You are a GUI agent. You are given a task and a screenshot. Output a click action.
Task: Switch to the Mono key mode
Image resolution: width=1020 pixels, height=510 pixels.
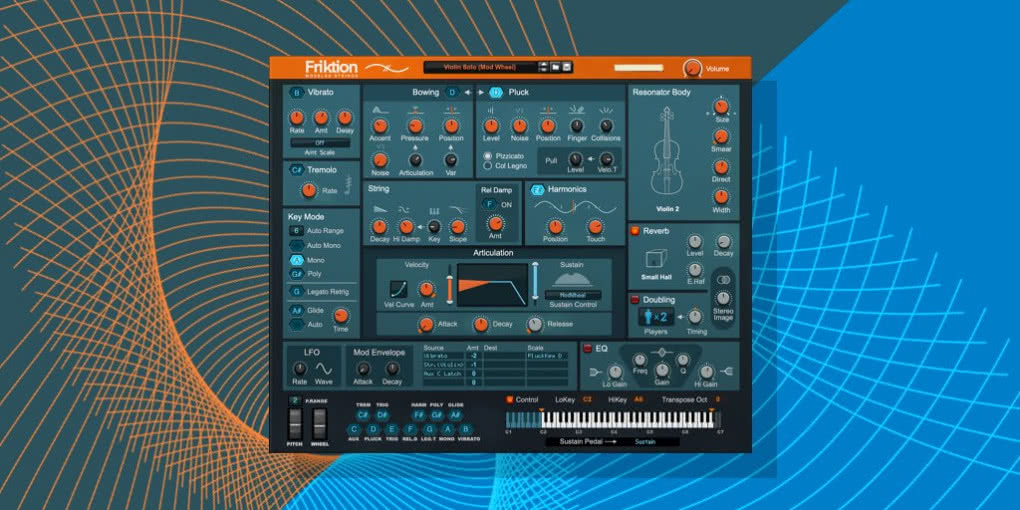click(297, 260)
